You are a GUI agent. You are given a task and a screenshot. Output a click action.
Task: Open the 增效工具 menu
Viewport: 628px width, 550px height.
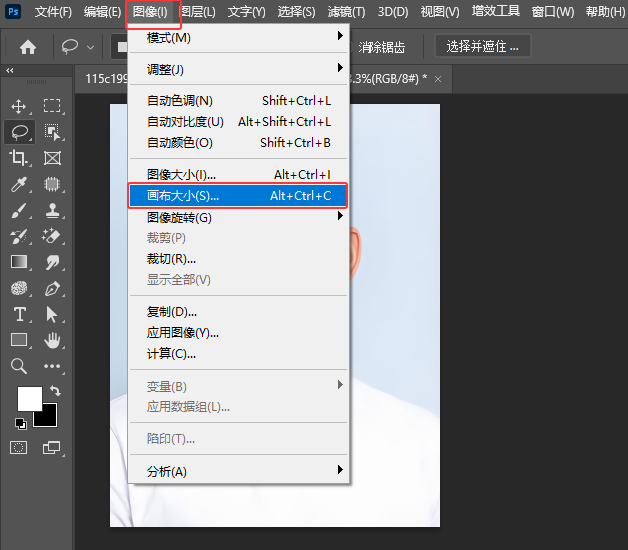495,11
